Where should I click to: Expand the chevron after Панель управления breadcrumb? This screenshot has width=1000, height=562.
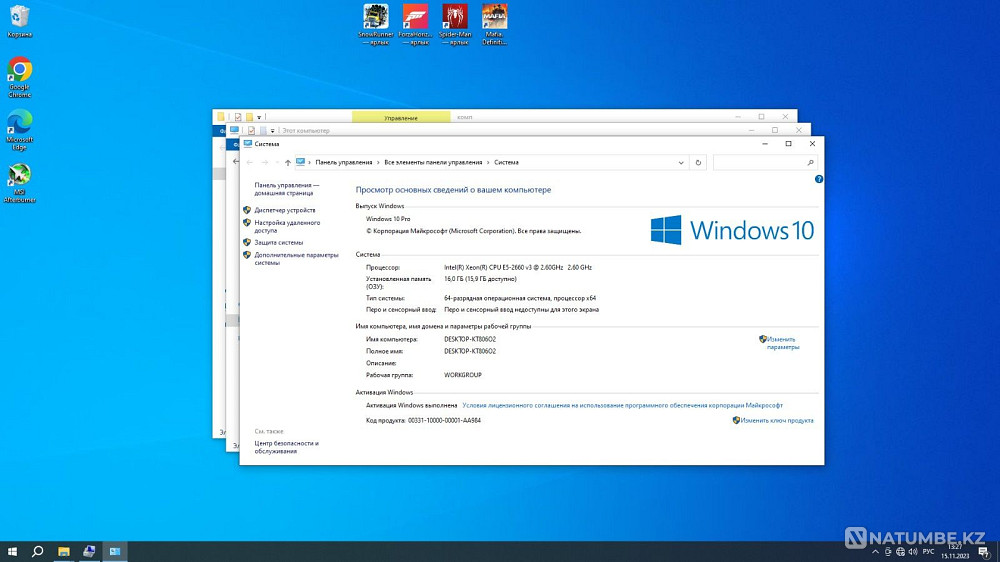coord(378,163)
